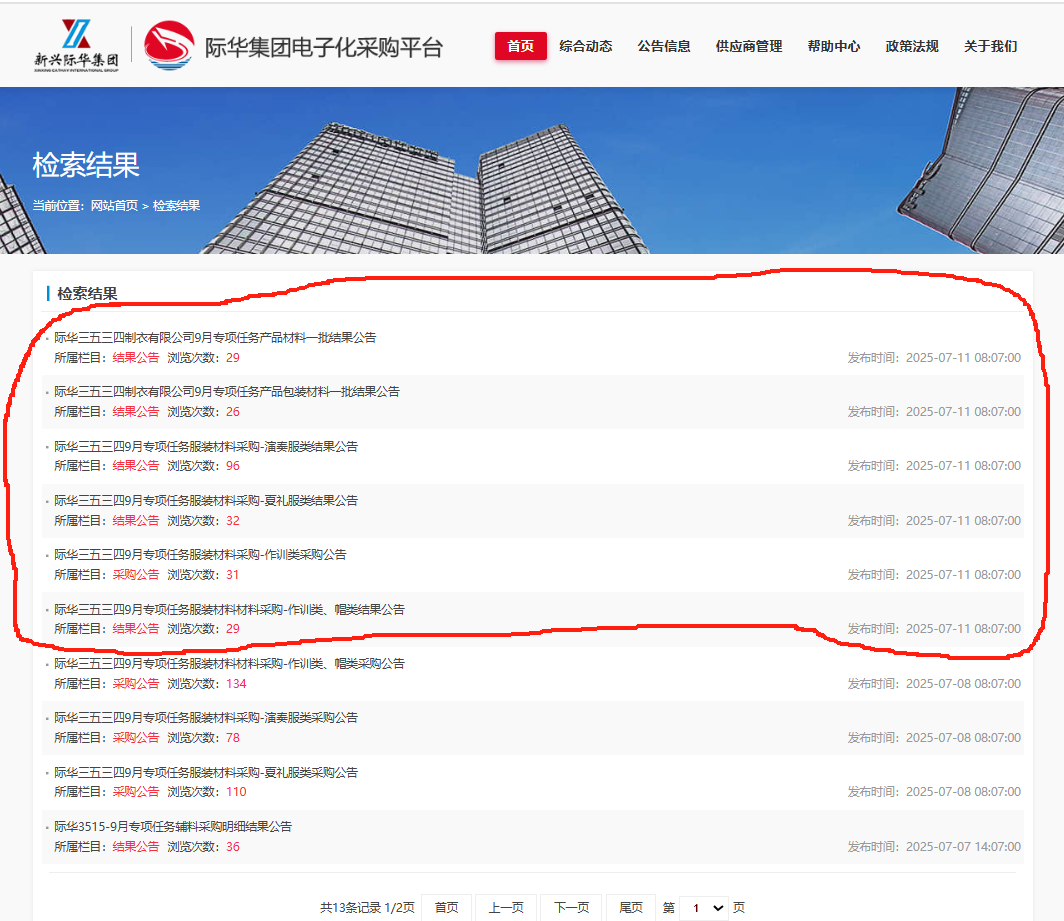Jump to last page with 尾页
The image size is (1064, 921).
point(631,907)
